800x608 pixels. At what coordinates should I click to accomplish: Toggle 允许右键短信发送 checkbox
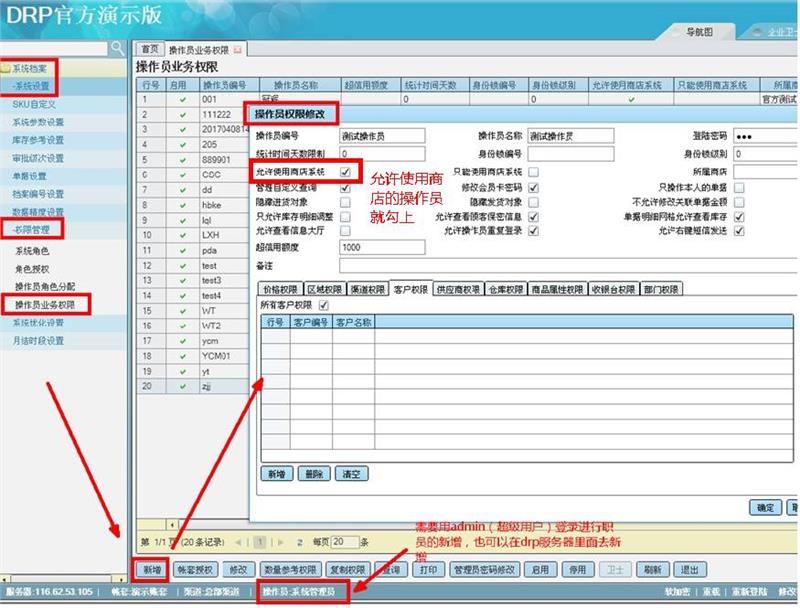click(739, 231)
